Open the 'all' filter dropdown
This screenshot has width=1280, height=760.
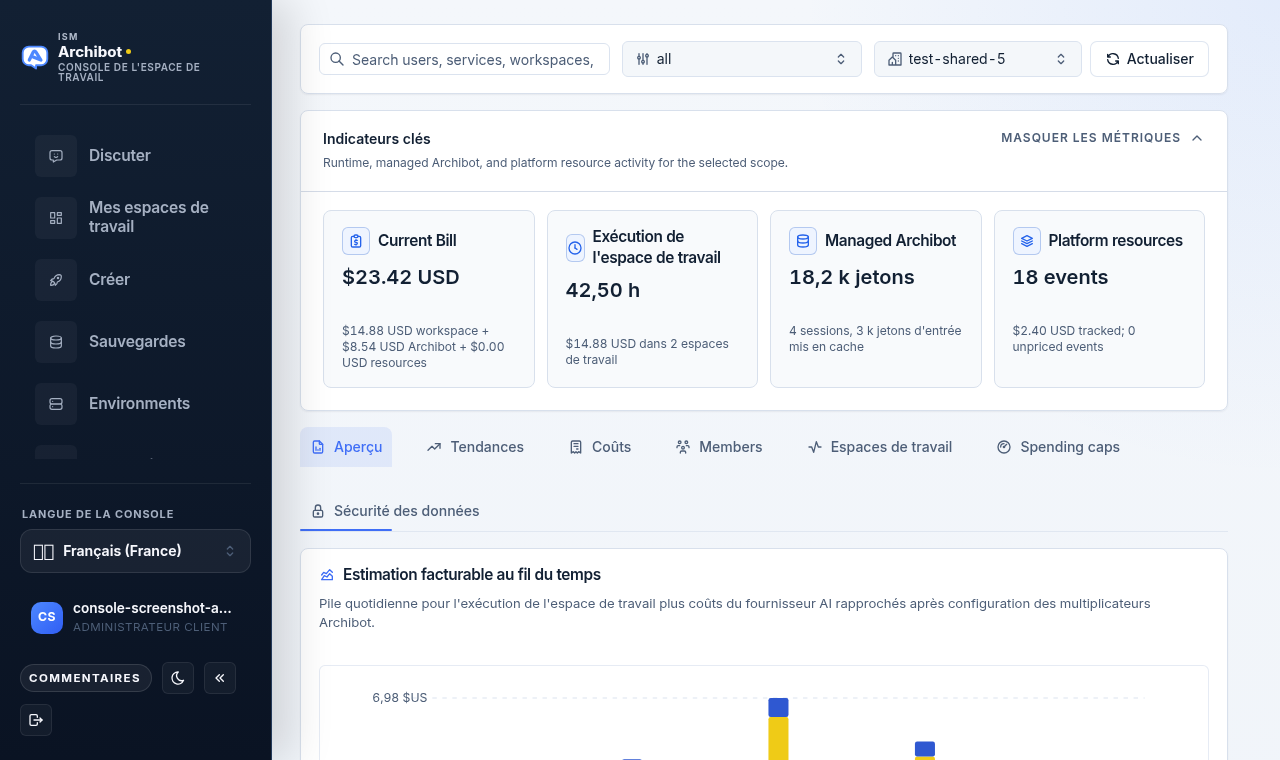point(742,59)
